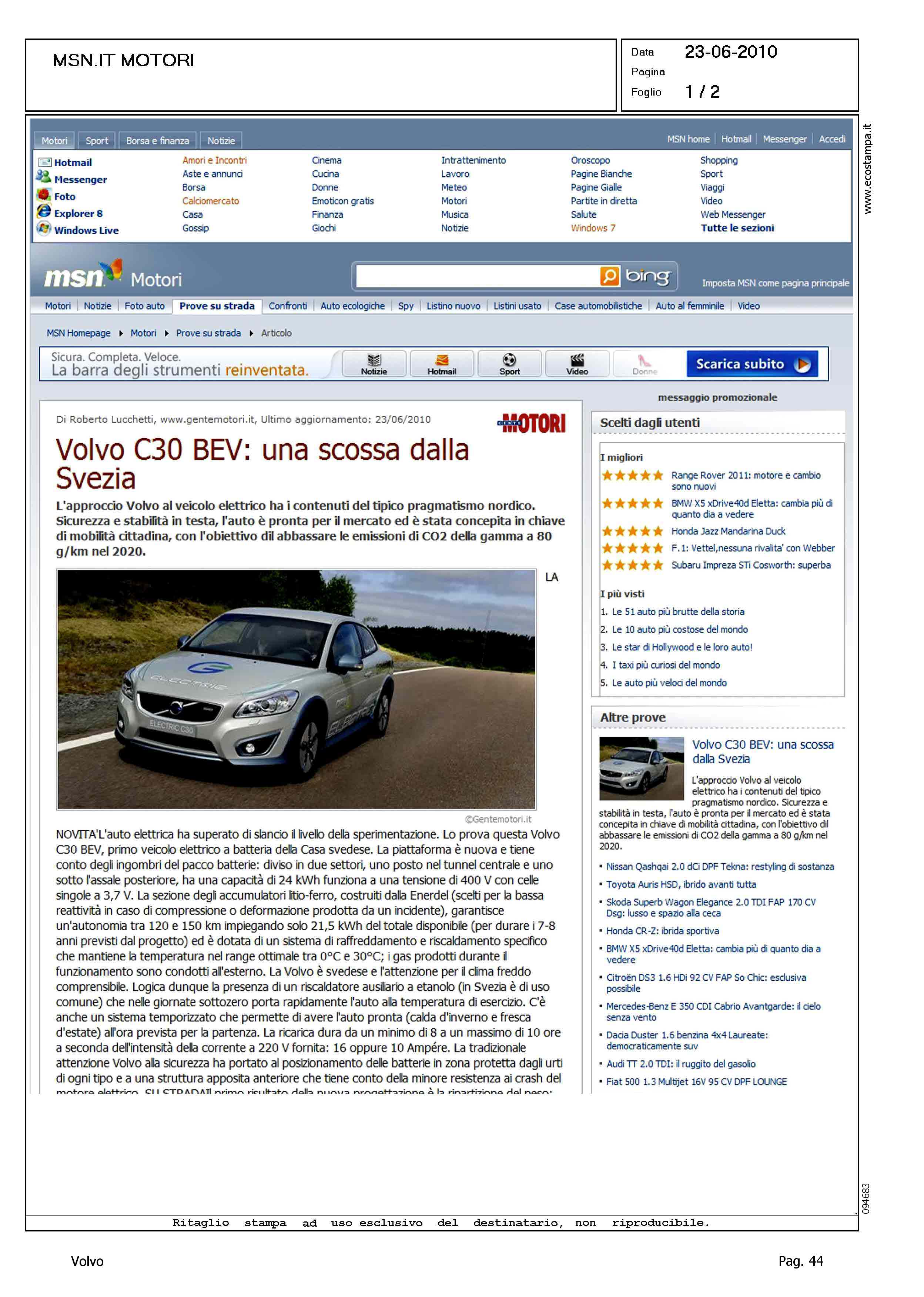Switch to the Borsa e finanza tab

tap(158, 141)
